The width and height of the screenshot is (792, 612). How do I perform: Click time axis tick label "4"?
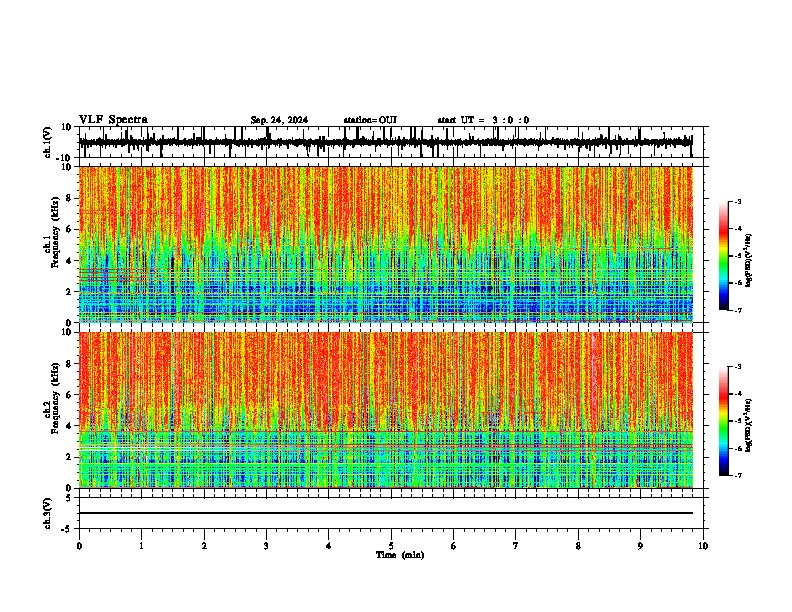[329, 546]
